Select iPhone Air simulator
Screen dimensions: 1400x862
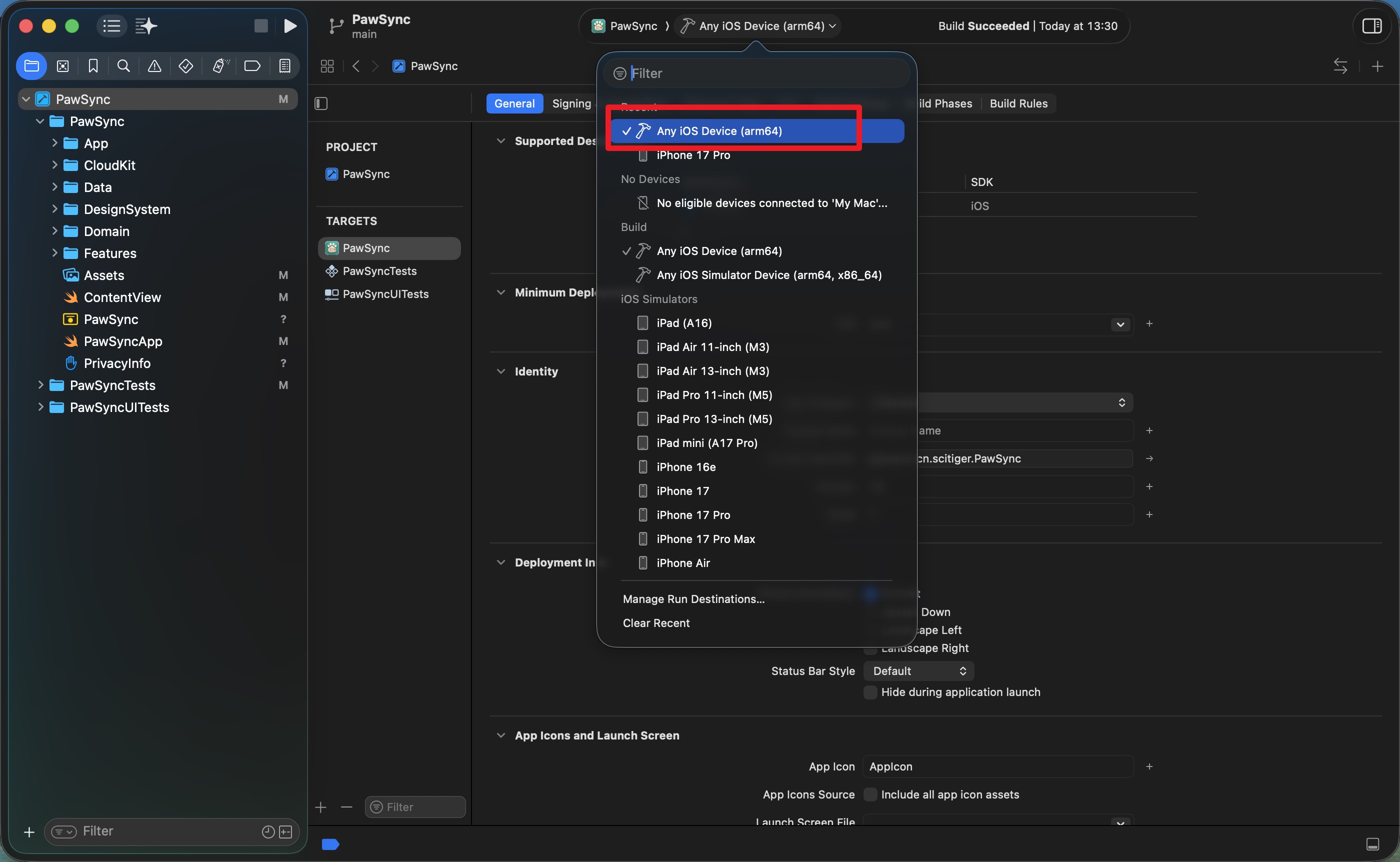click(x=756, y=563)
